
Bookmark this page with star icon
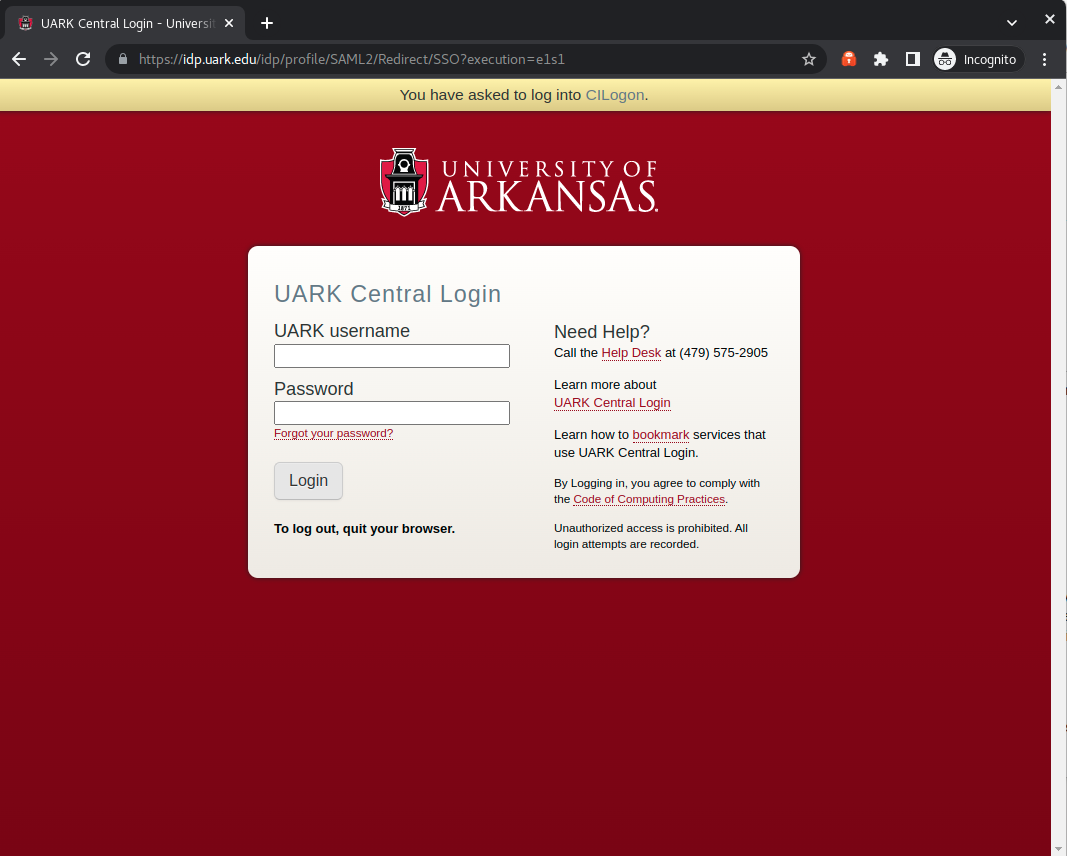pos(808,59)
